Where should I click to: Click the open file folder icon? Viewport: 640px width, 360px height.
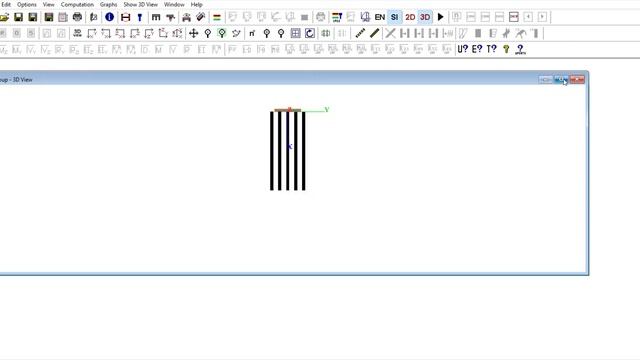(x=4, y=17)
